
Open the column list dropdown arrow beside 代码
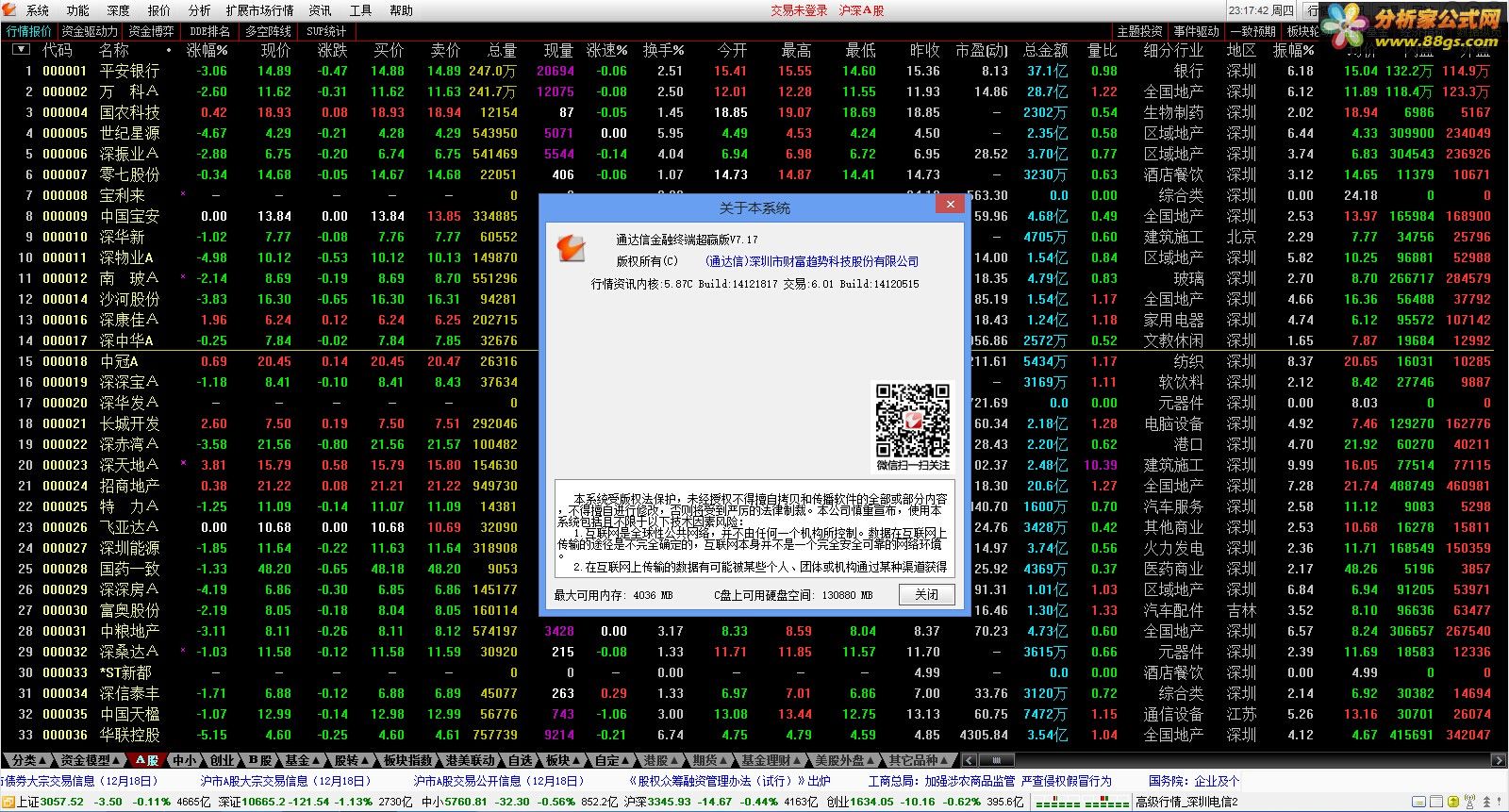click(20, 50)
